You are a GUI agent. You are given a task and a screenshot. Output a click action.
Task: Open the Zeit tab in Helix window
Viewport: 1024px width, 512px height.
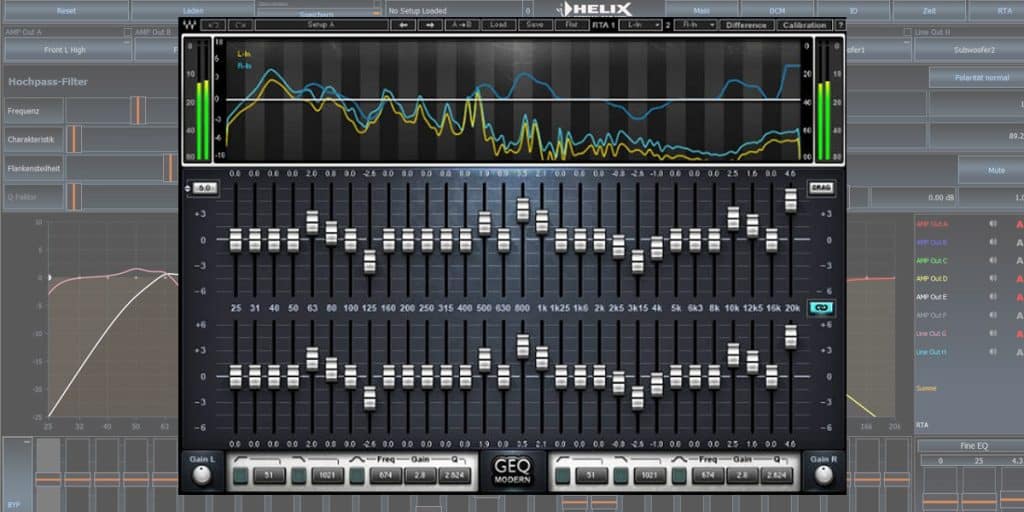pyautogui.click(x=929, y=10)
